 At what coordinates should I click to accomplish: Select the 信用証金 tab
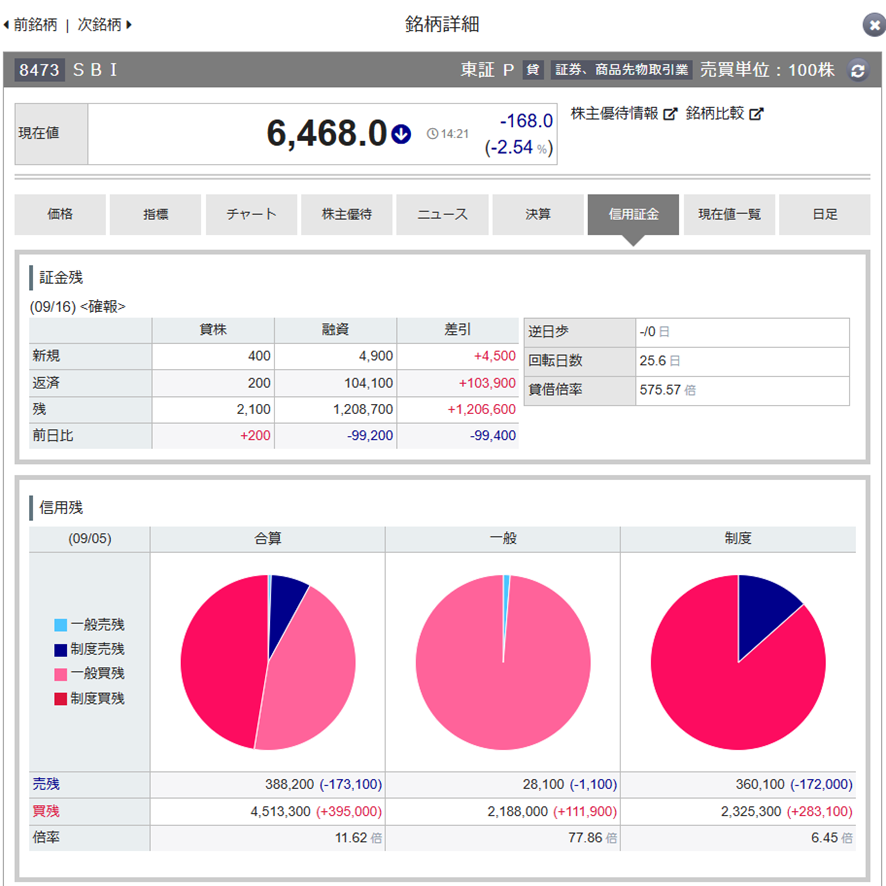(633, 214)
